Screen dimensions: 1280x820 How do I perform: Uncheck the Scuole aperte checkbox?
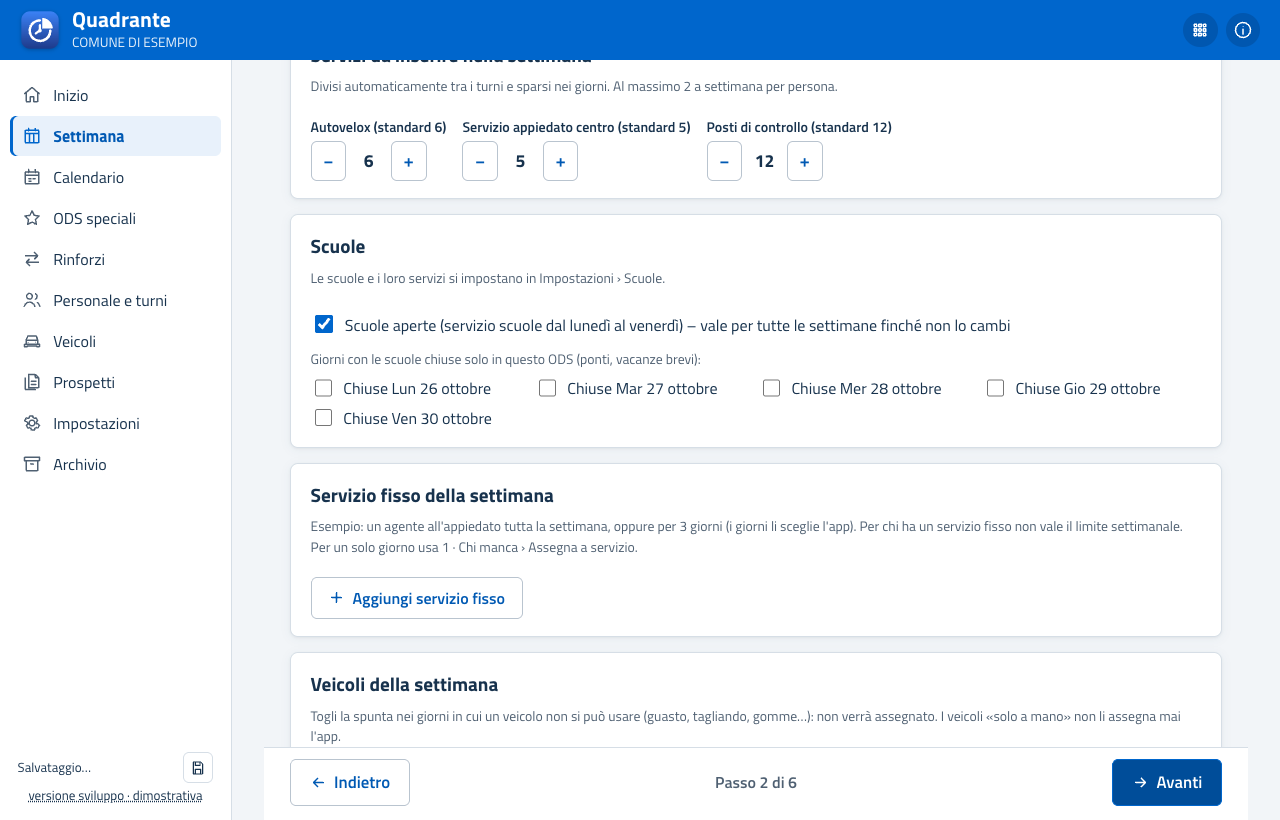[324, 324]
